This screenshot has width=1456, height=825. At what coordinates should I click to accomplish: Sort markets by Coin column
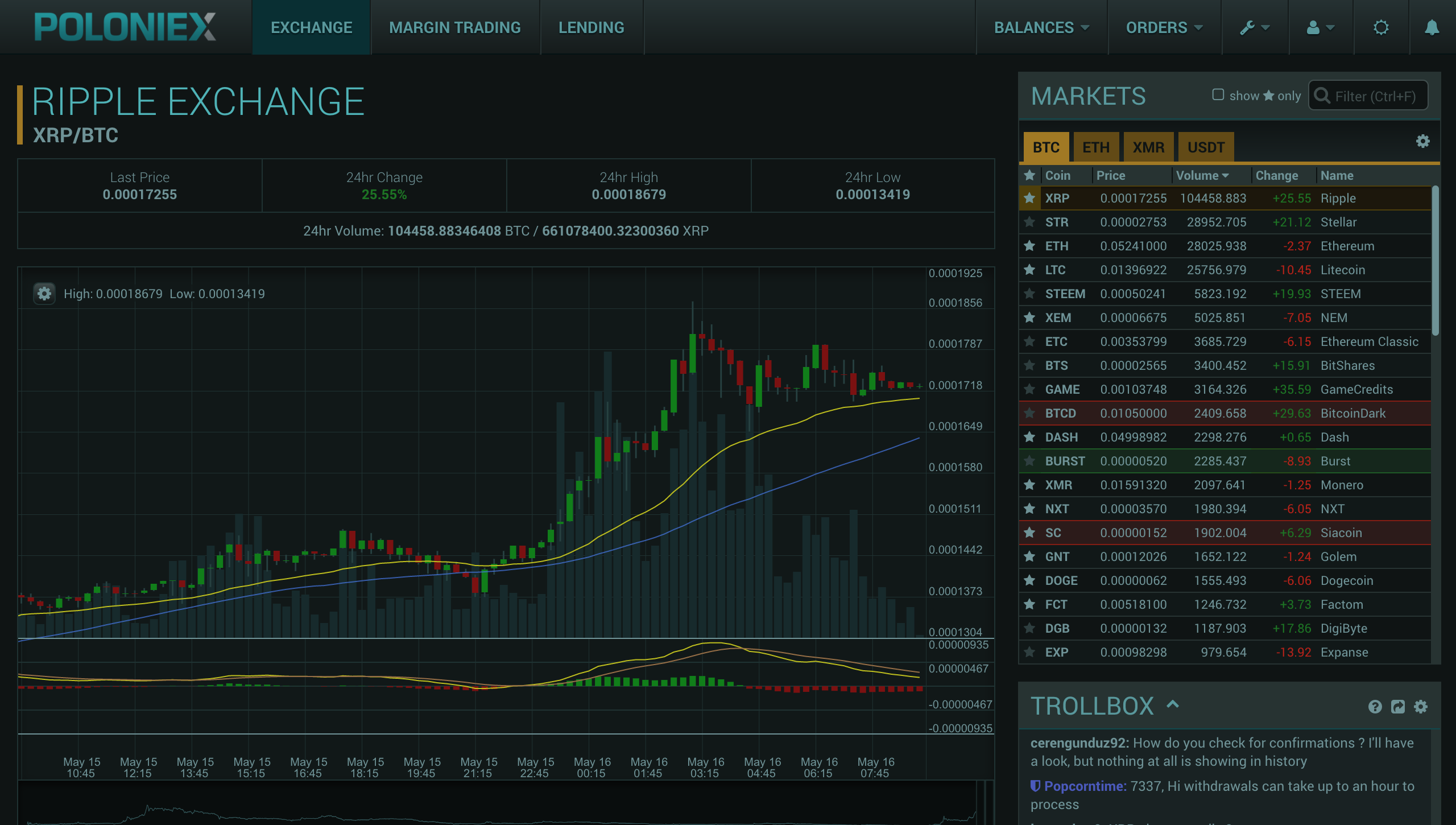(x=1057, y=175)
